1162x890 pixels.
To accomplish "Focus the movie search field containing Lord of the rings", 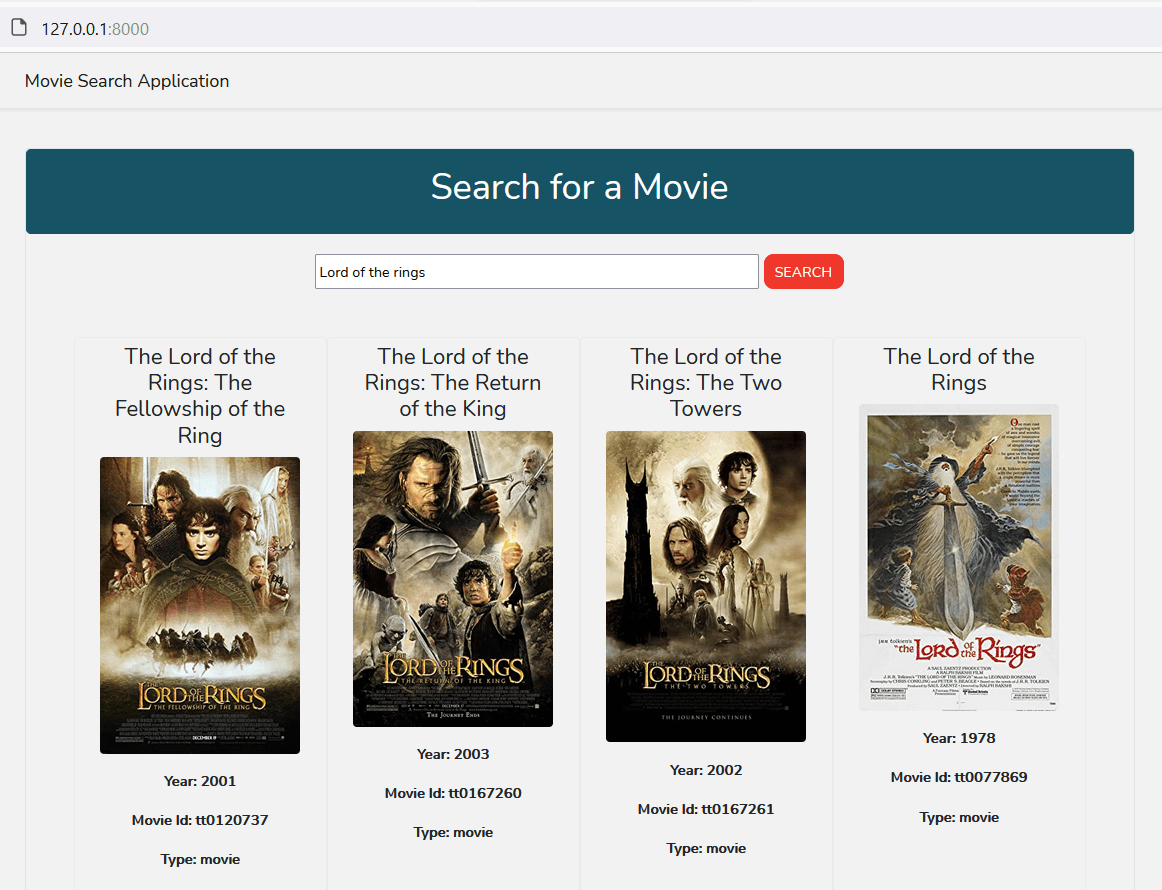I will pyautogui.click(x=537, y=272).
